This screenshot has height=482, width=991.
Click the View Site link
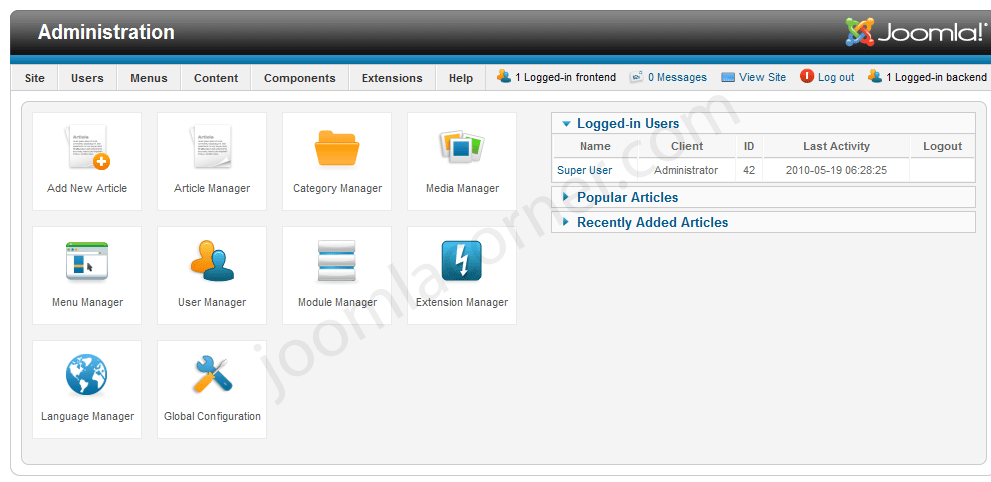coord(762,78)
